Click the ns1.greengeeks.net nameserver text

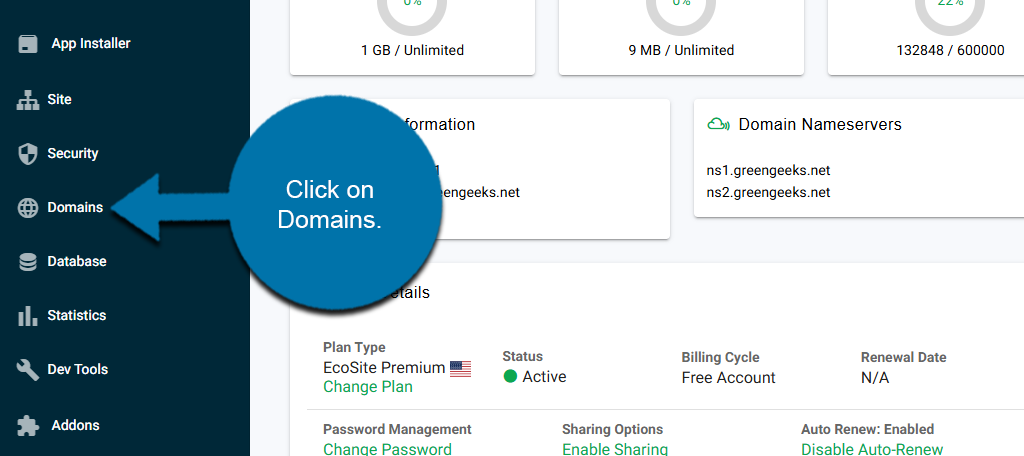[768, 171]
